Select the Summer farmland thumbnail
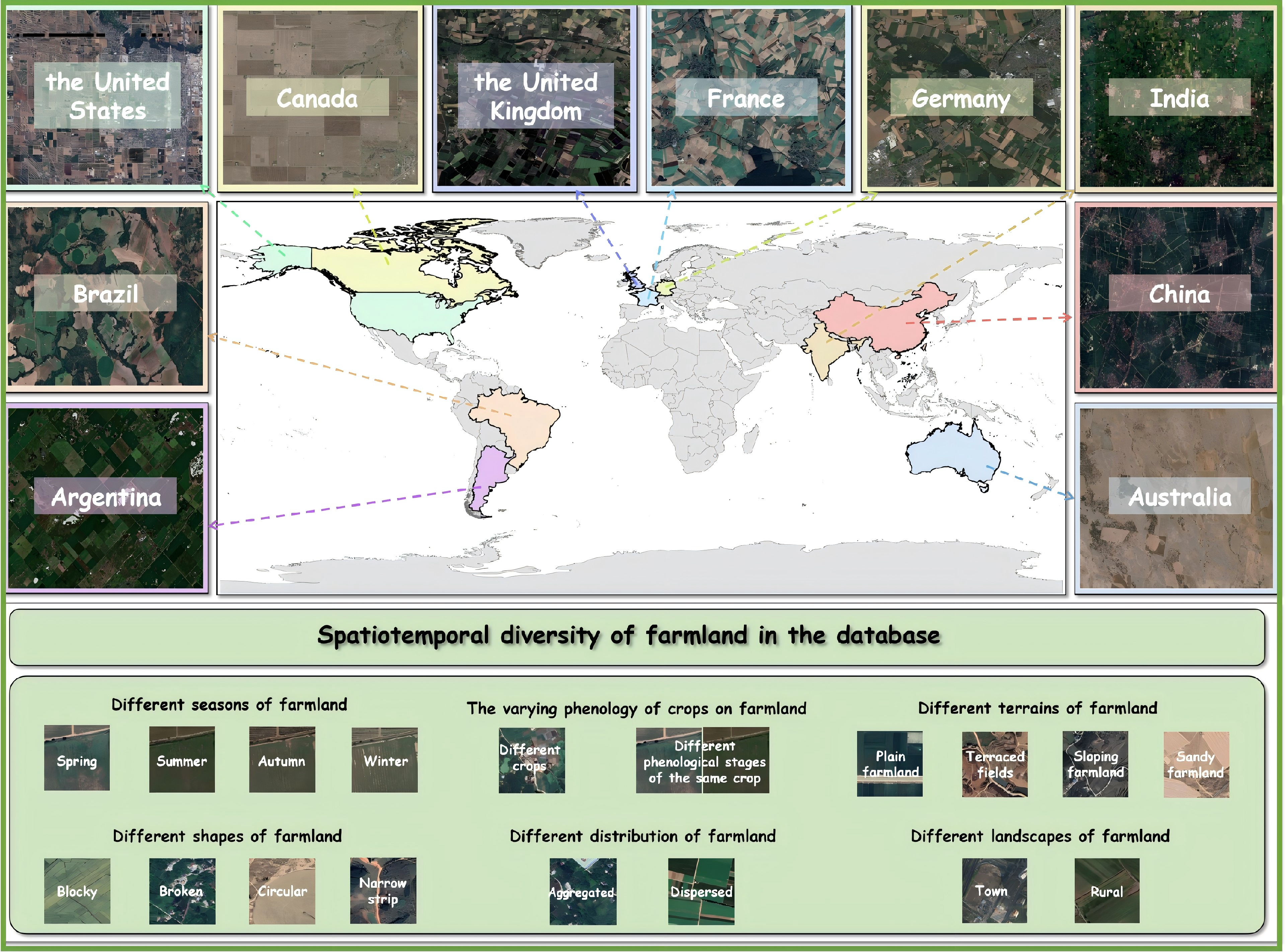1287x952 pixels. tap(181, 760)
